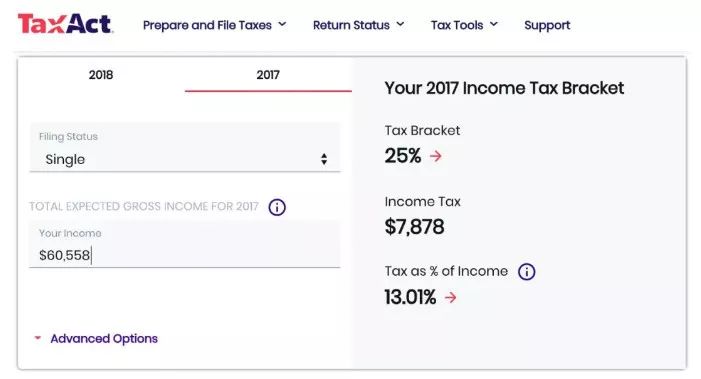Select the 2017 tab
This screenshot has width=701, height=379.
[x=268, y=75]
